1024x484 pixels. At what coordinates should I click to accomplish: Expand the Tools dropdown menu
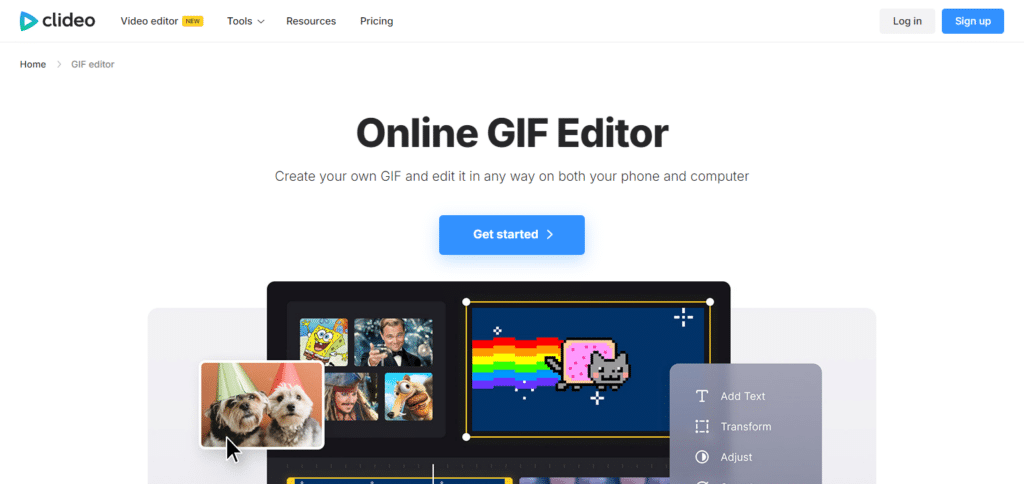(x=246, y=21)
